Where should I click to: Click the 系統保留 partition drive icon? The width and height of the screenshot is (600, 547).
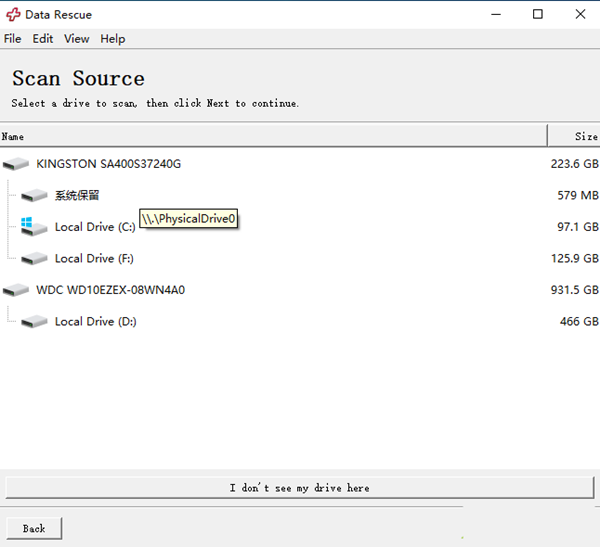click(x=34, y=195)
